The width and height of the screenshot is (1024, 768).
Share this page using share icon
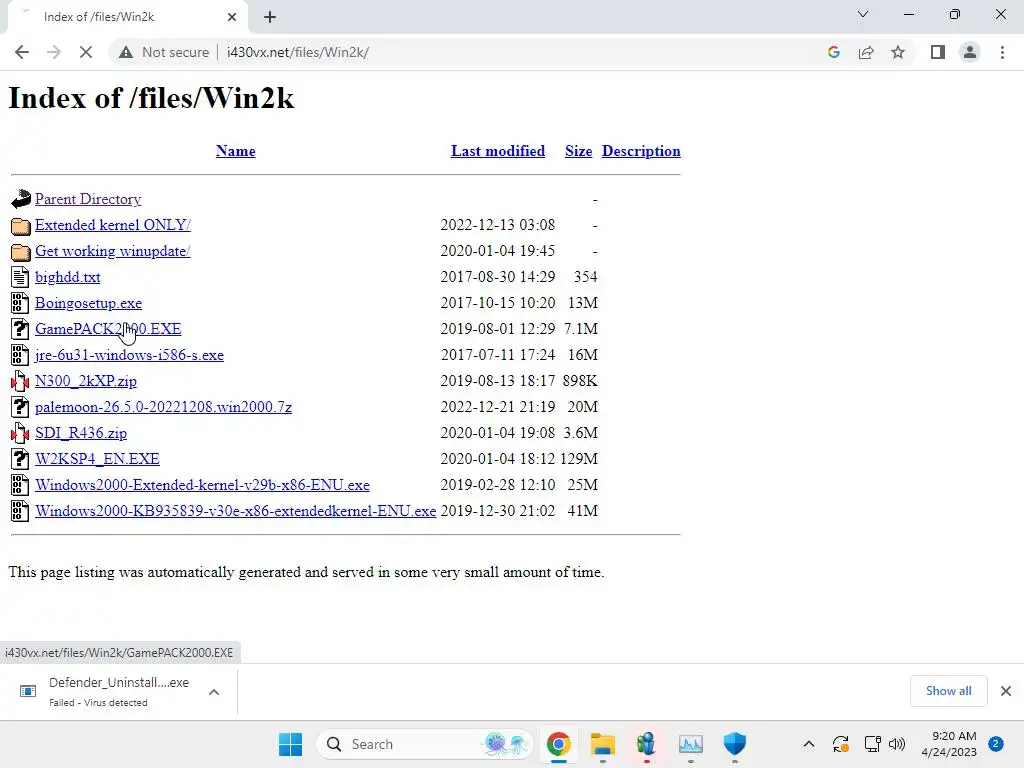tap(866, 52)
